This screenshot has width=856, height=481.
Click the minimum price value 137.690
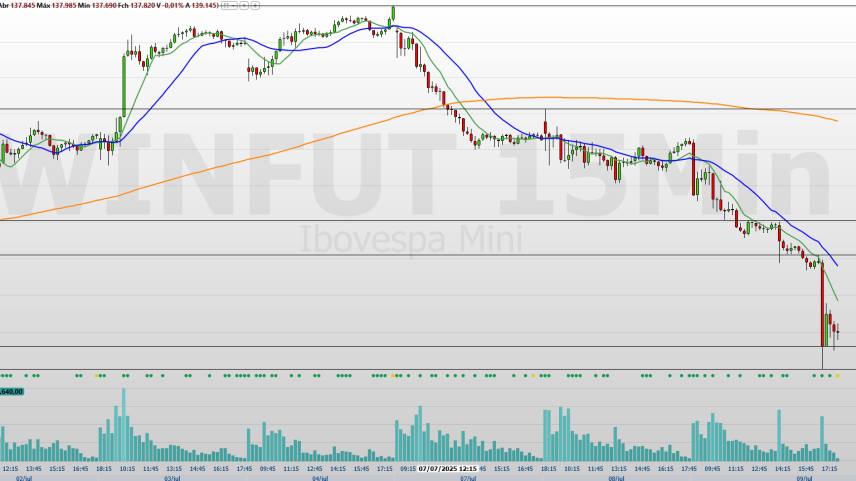tap(104, 5)
